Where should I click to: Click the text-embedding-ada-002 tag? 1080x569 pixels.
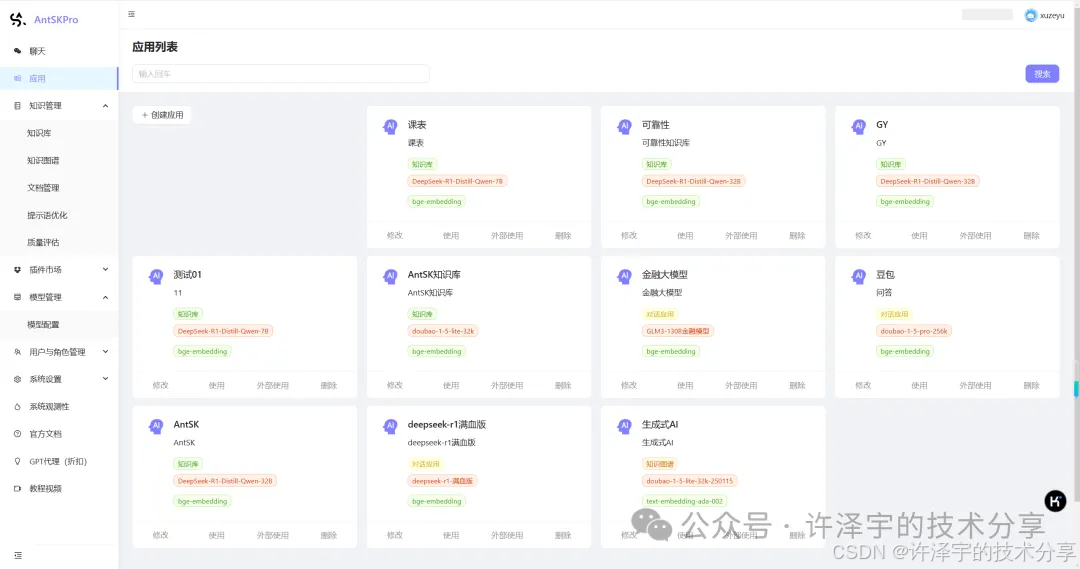point(685,501)
